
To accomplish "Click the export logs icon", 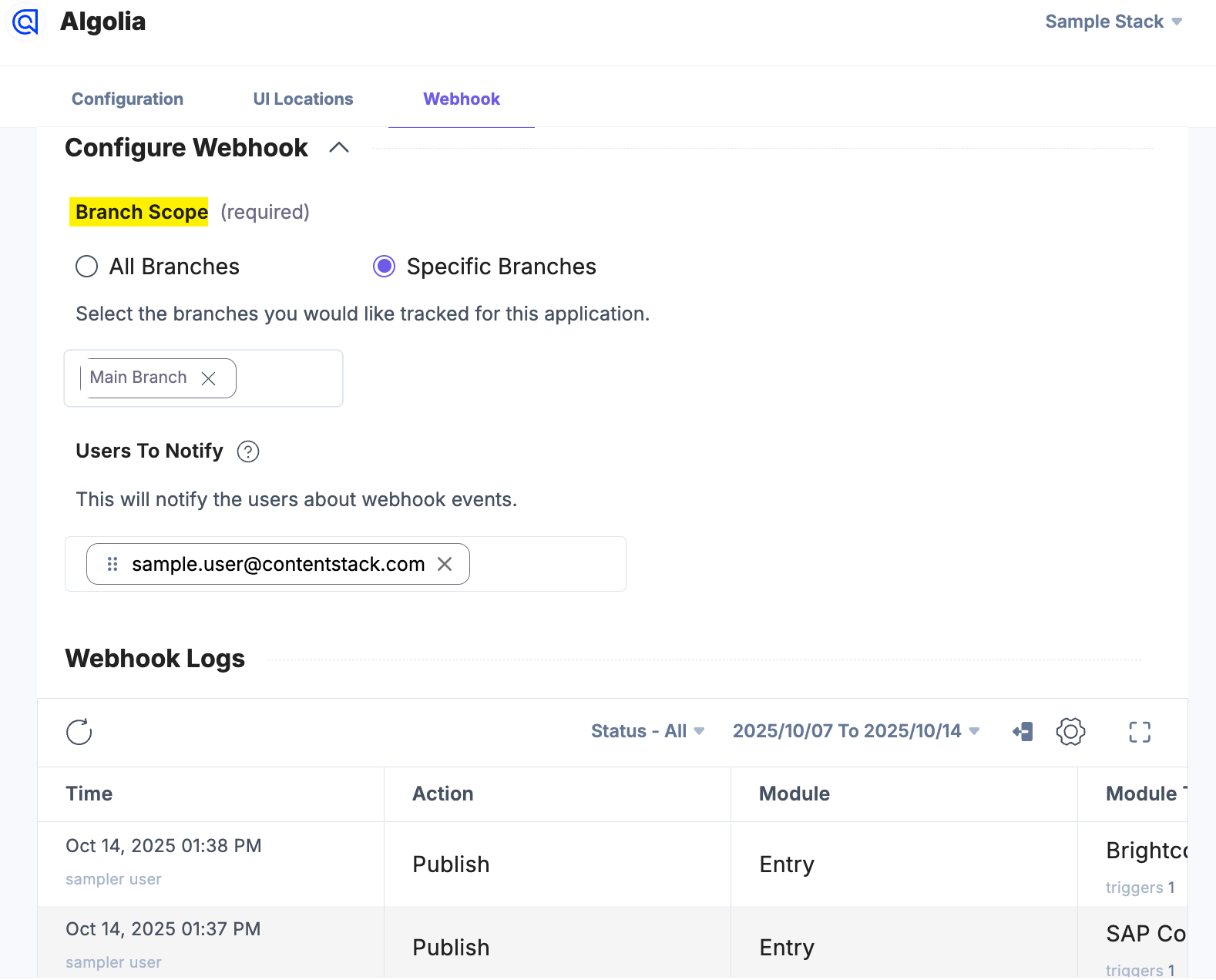I will click(x=1023, y=732).
